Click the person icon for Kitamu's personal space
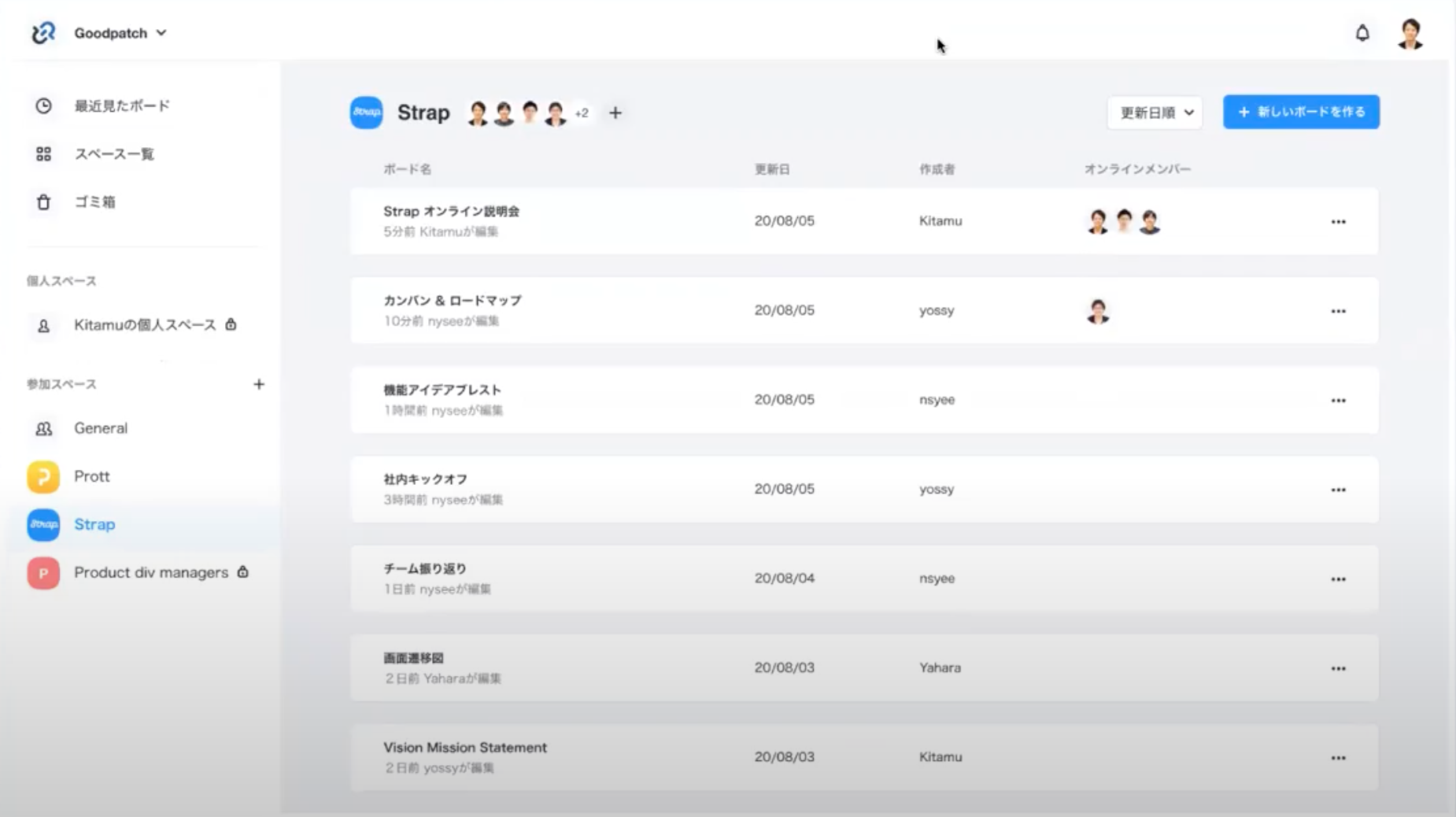This screenshot has width=1456, height=817. 44,325
